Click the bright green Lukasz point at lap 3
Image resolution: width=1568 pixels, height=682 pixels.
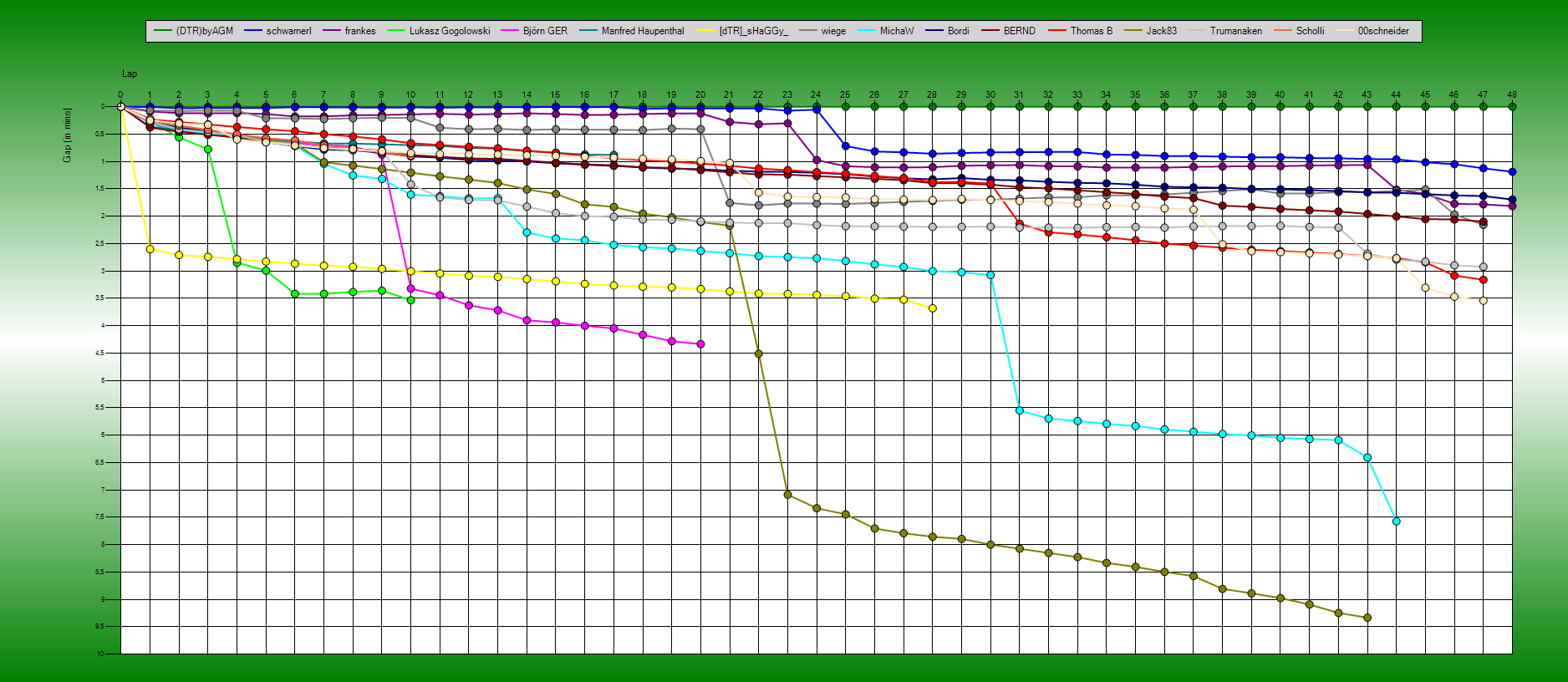pyautogui.click(x=208, y=150)
